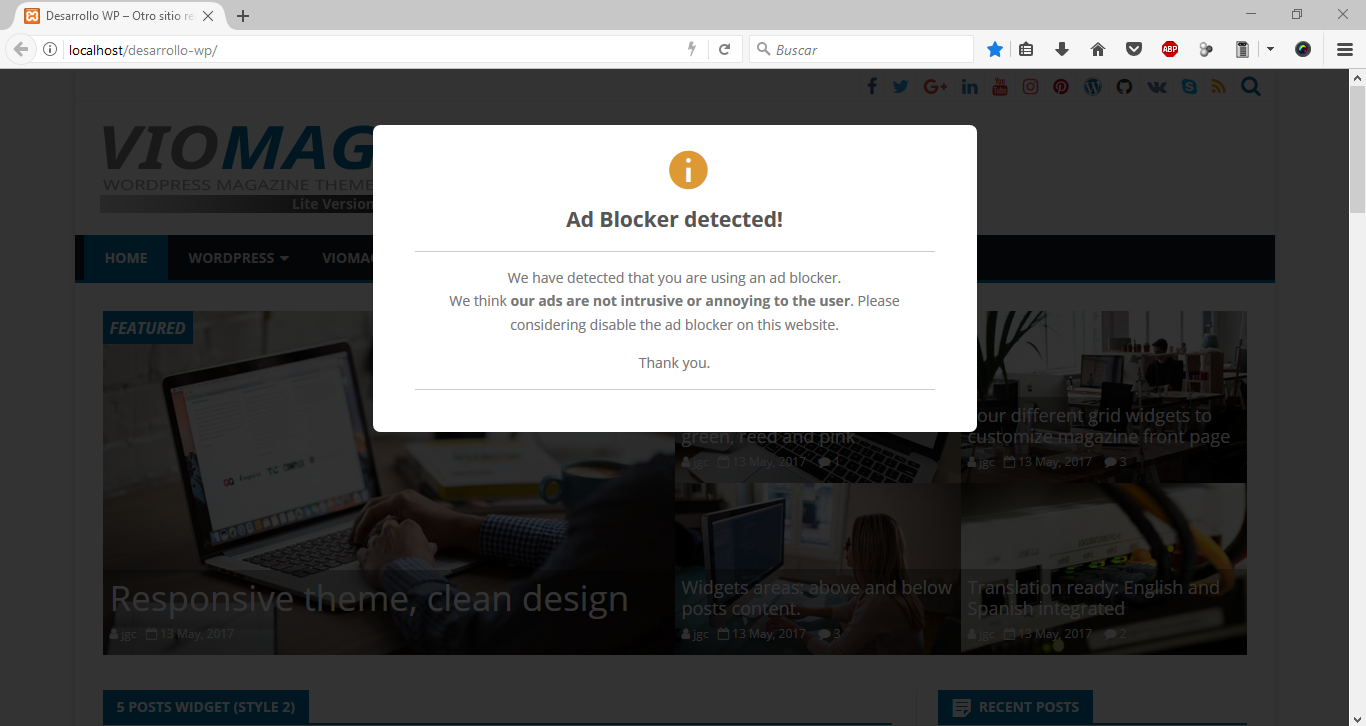Screen dimensions: 1366x726
Task: Open the downloads arrow icon
Action: pyautogui.click(x=1062, y=49)
